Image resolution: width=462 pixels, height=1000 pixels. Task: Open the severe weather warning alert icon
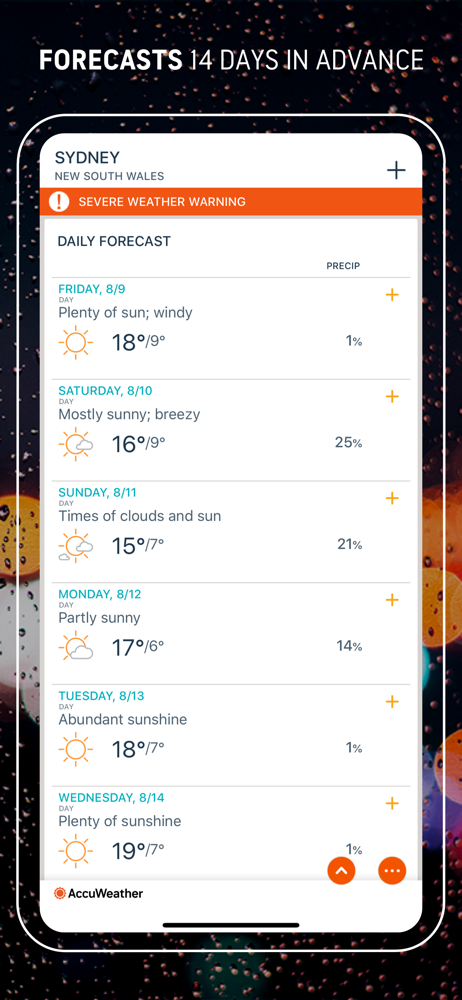click(x=59, y=202)
